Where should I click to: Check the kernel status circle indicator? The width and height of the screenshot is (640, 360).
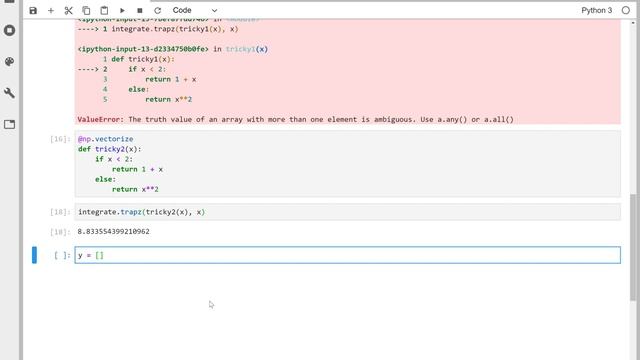point(626,11)
